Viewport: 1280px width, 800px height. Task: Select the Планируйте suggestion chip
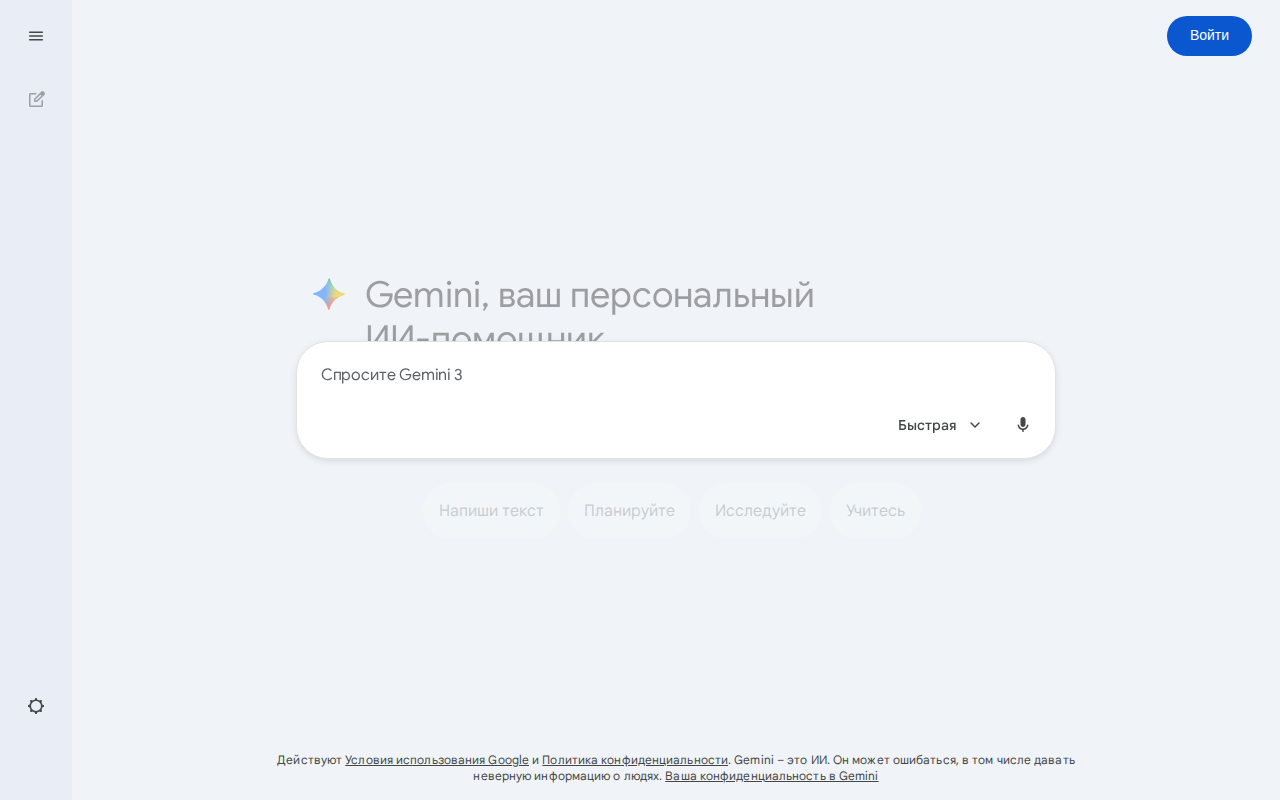pyautogui.click(x=629, y=511)
